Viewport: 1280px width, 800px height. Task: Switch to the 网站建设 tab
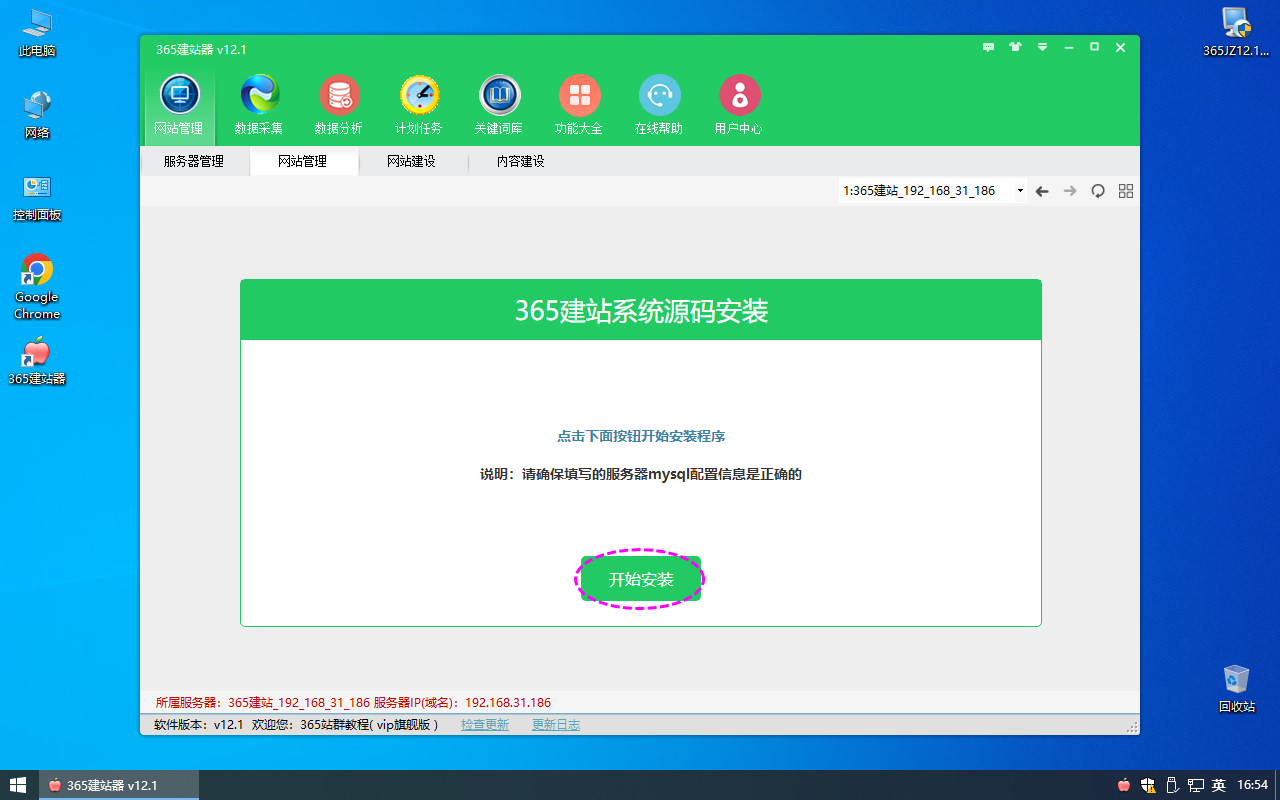[412, 161]
